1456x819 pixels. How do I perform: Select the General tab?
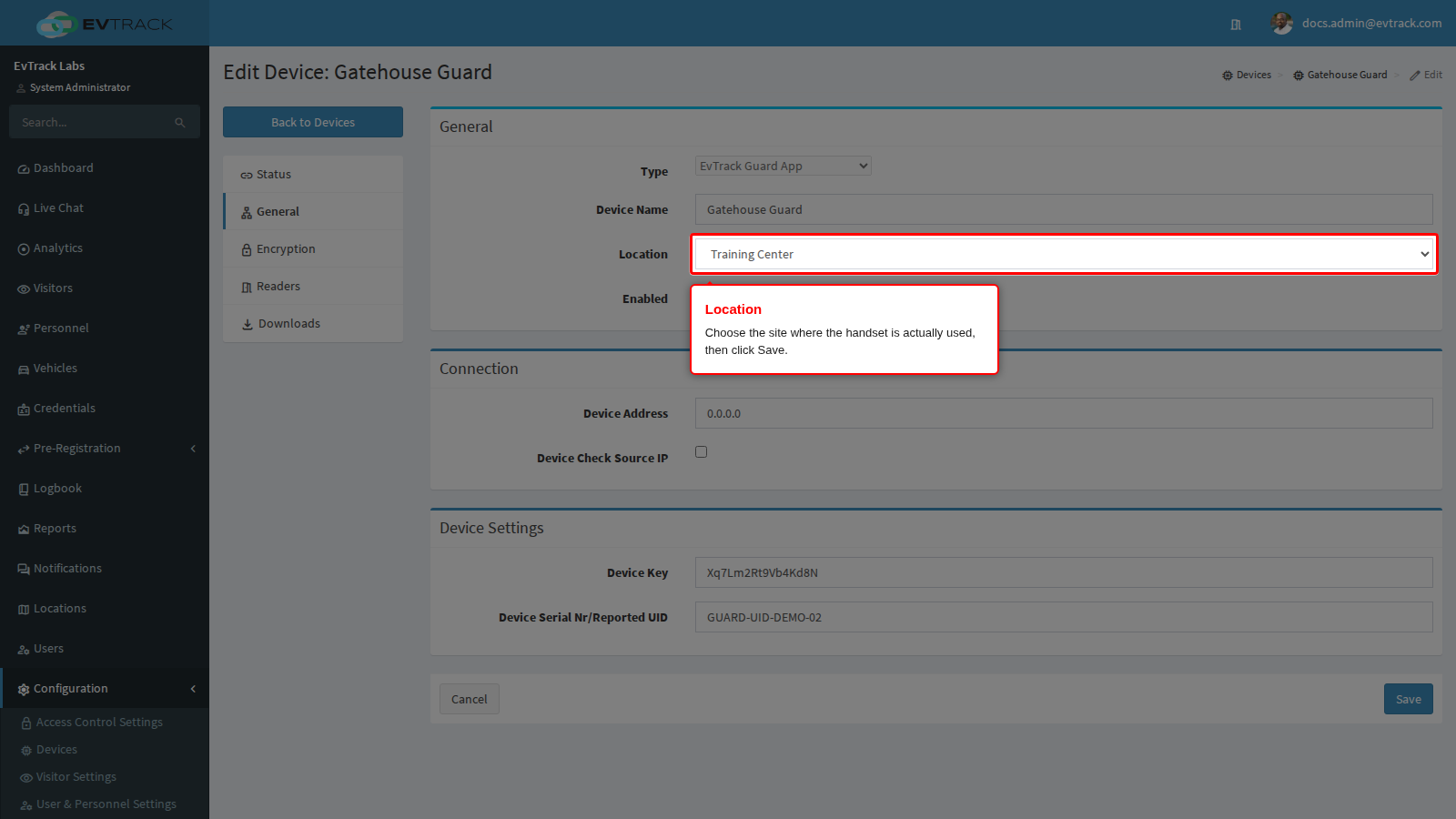(x=313, y=212)
